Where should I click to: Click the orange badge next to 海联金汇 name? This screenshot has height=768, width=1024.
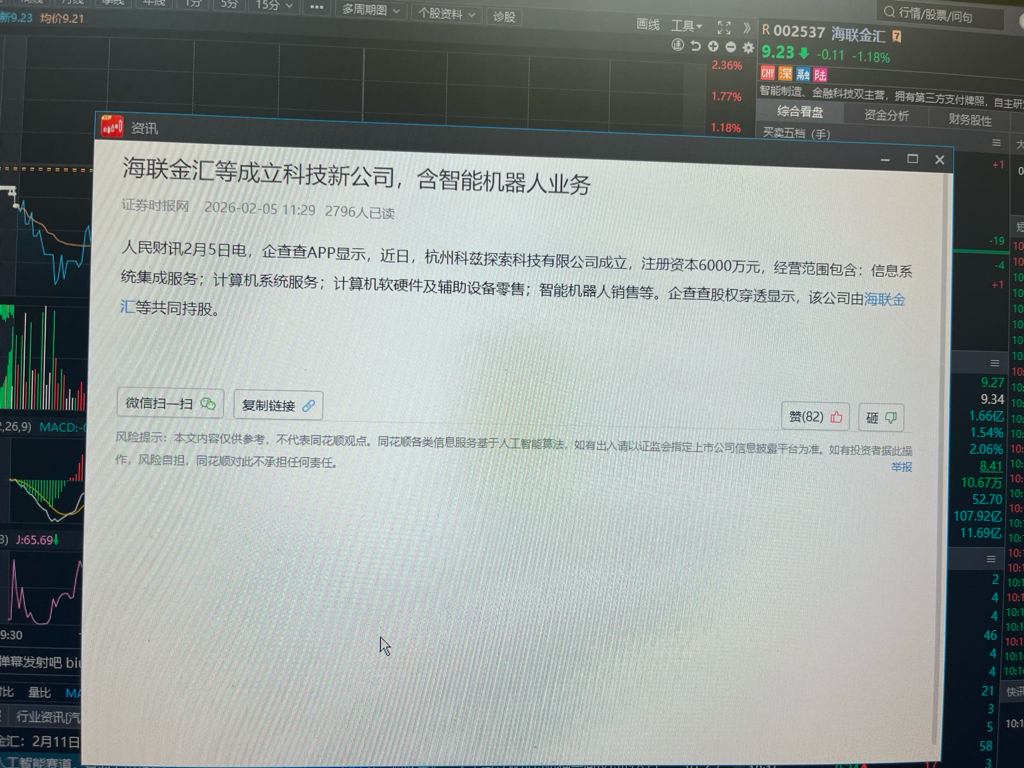tap(897, 36)
